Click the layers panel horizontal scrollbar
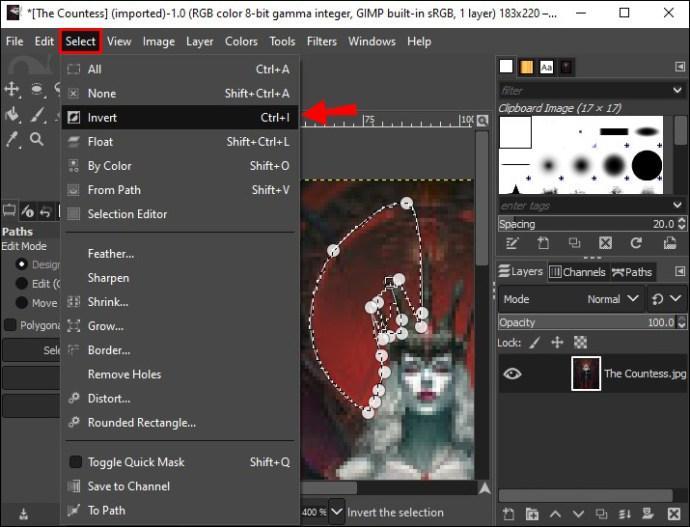Viewport: 690px width, 527px height. pyautogui.click(x=586, y=495)
